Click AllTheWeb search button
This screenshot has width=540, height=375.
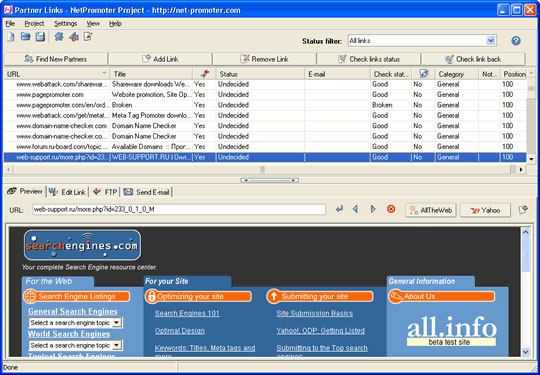pos(431,210)
